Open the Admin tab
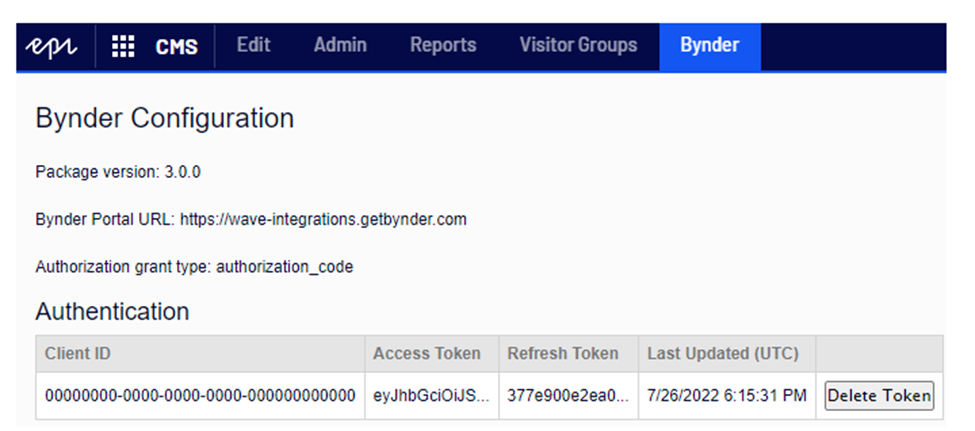This screenshot has height=431, width=975. tap(340, 45)
